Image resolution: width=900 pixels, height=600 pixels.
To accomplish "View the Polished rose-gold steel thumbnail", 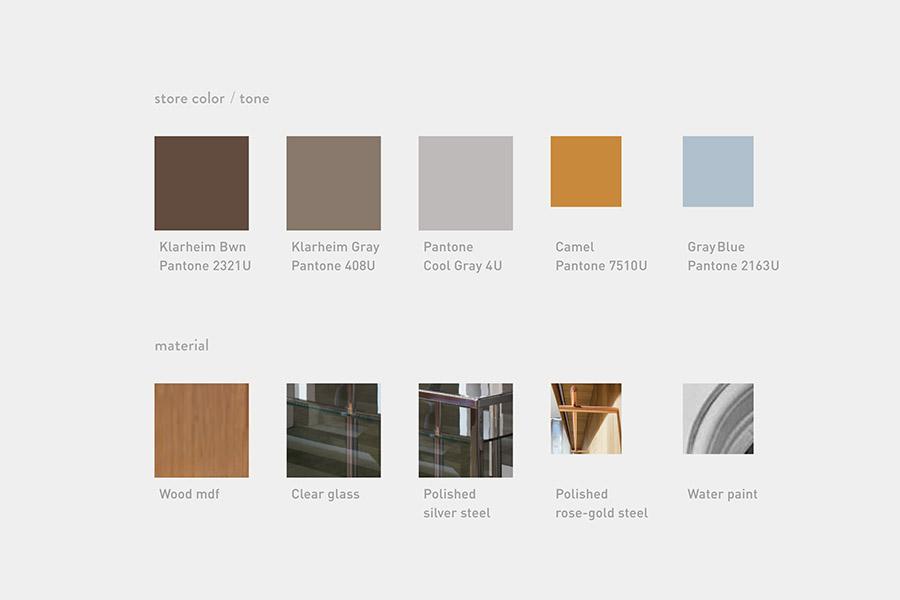I will pos(586,419).
